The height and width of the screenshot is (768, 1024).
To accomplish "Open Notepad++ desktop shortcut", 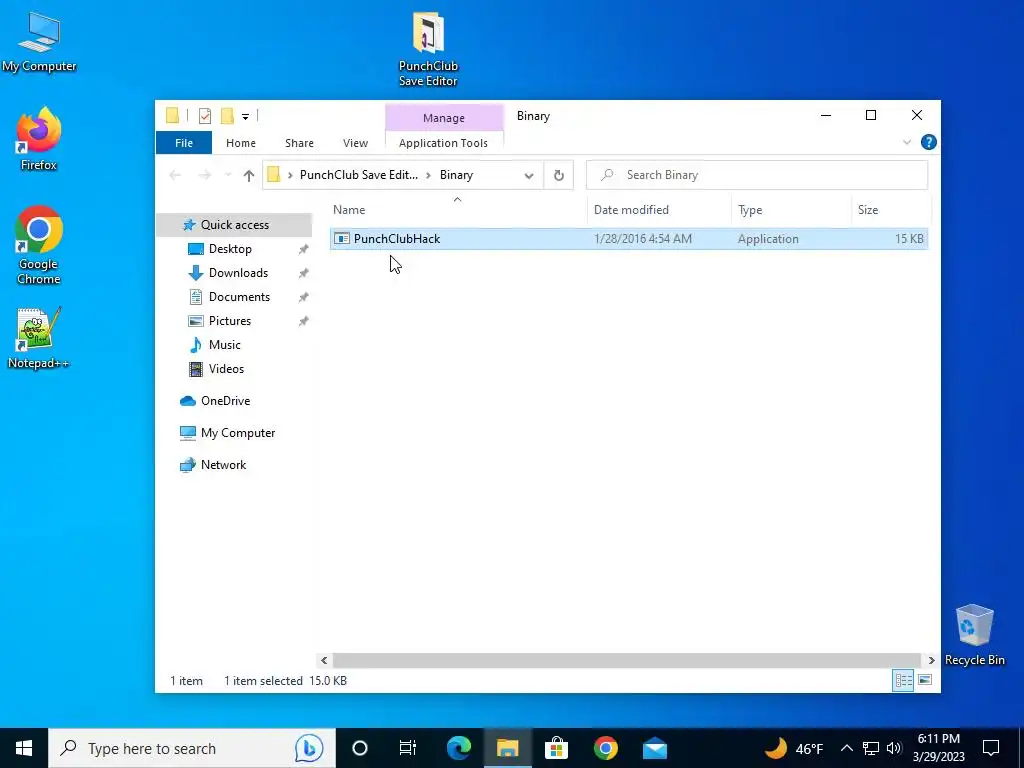I will point(38,338).
